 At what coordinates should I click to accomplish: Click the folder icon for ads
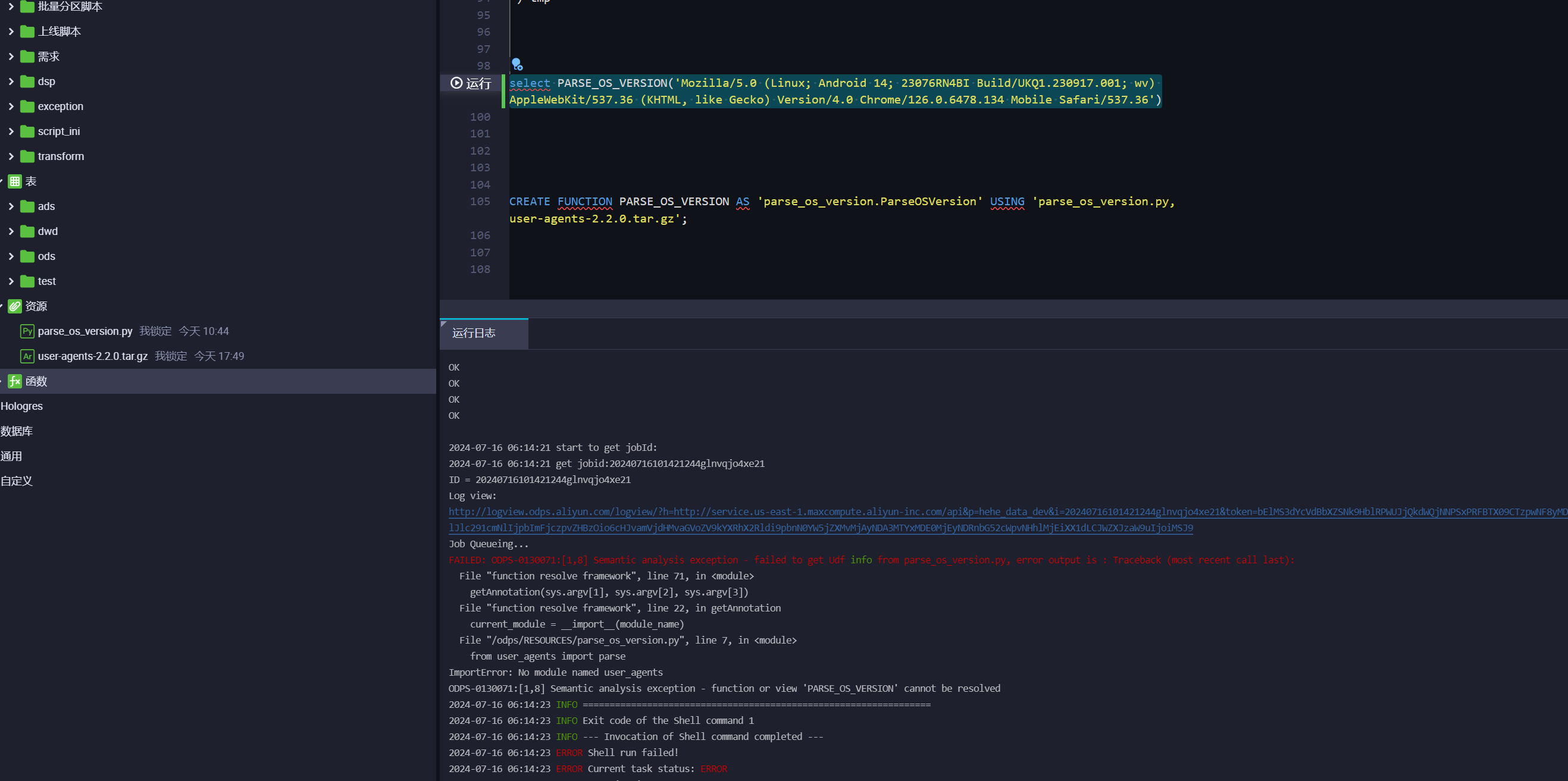pos(27,206)
